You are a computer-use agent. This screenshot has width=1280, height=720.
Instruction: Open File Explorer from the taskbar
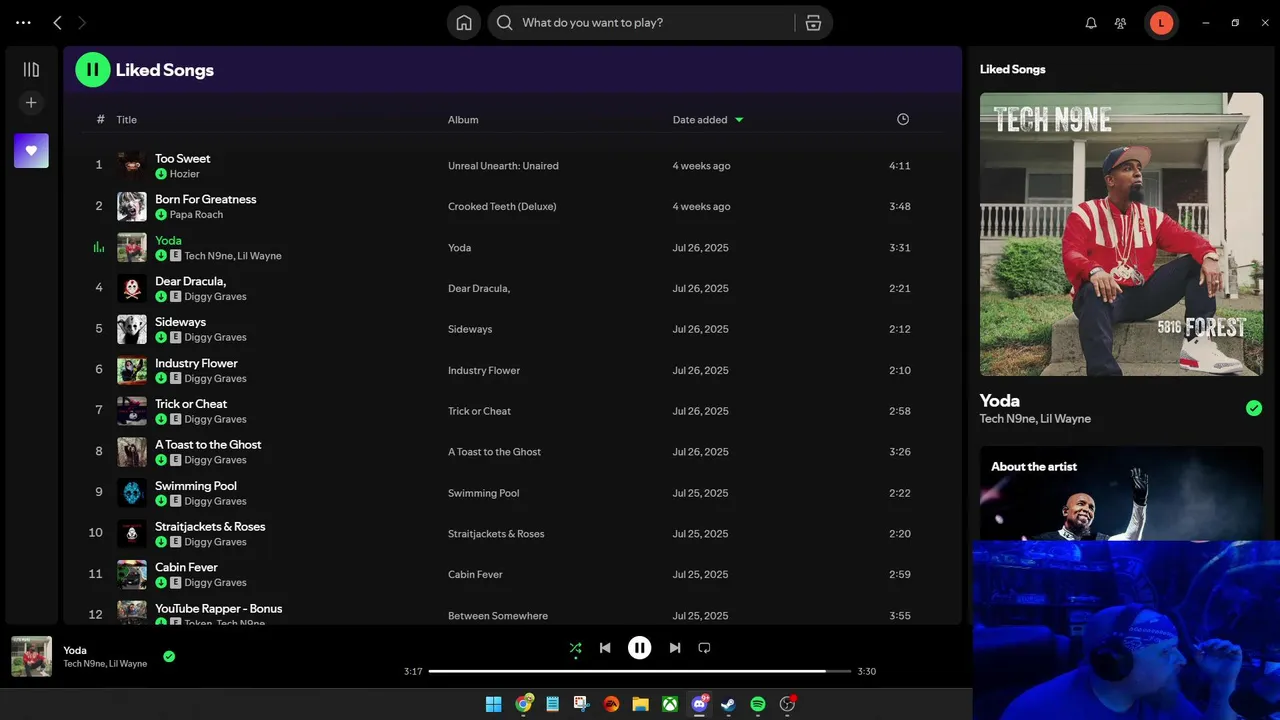pos(640,704)
